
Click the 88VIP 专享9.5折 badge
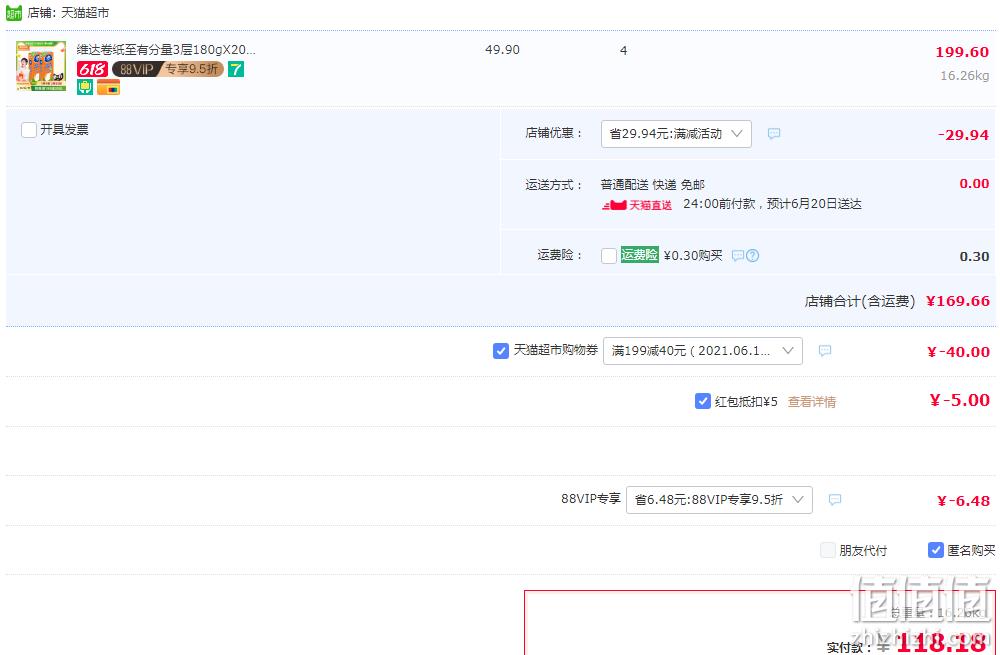pyautogui.click(x=168, y=69)
